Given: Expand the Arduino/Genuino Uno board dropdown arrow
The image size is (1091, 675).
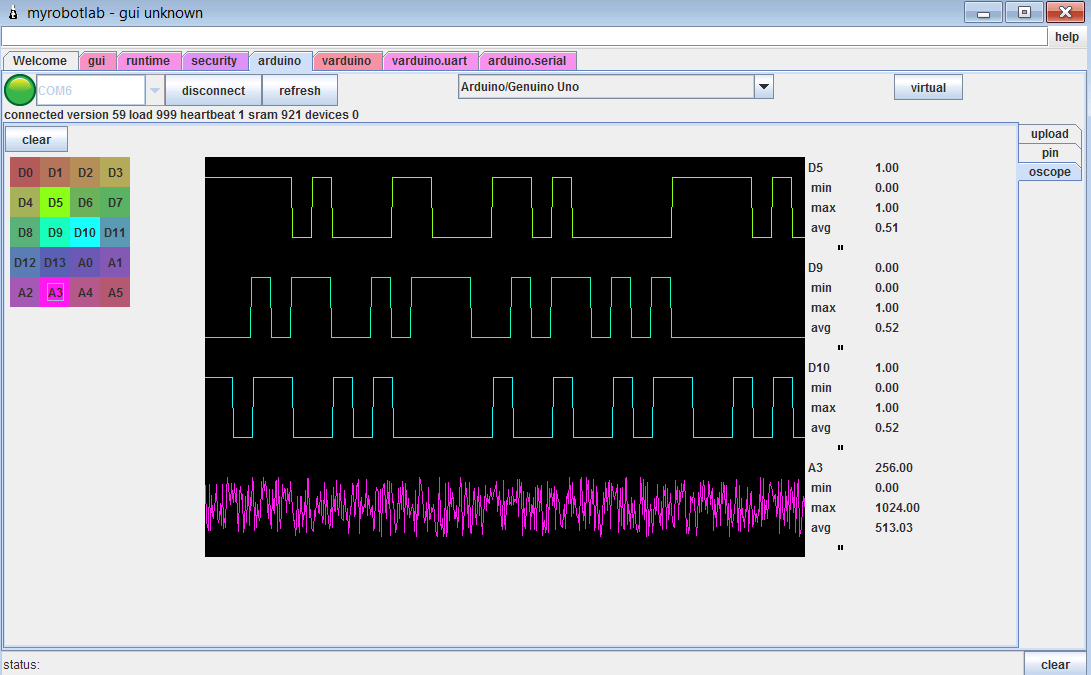Looking at the screenshot, I should click(764, 87).
